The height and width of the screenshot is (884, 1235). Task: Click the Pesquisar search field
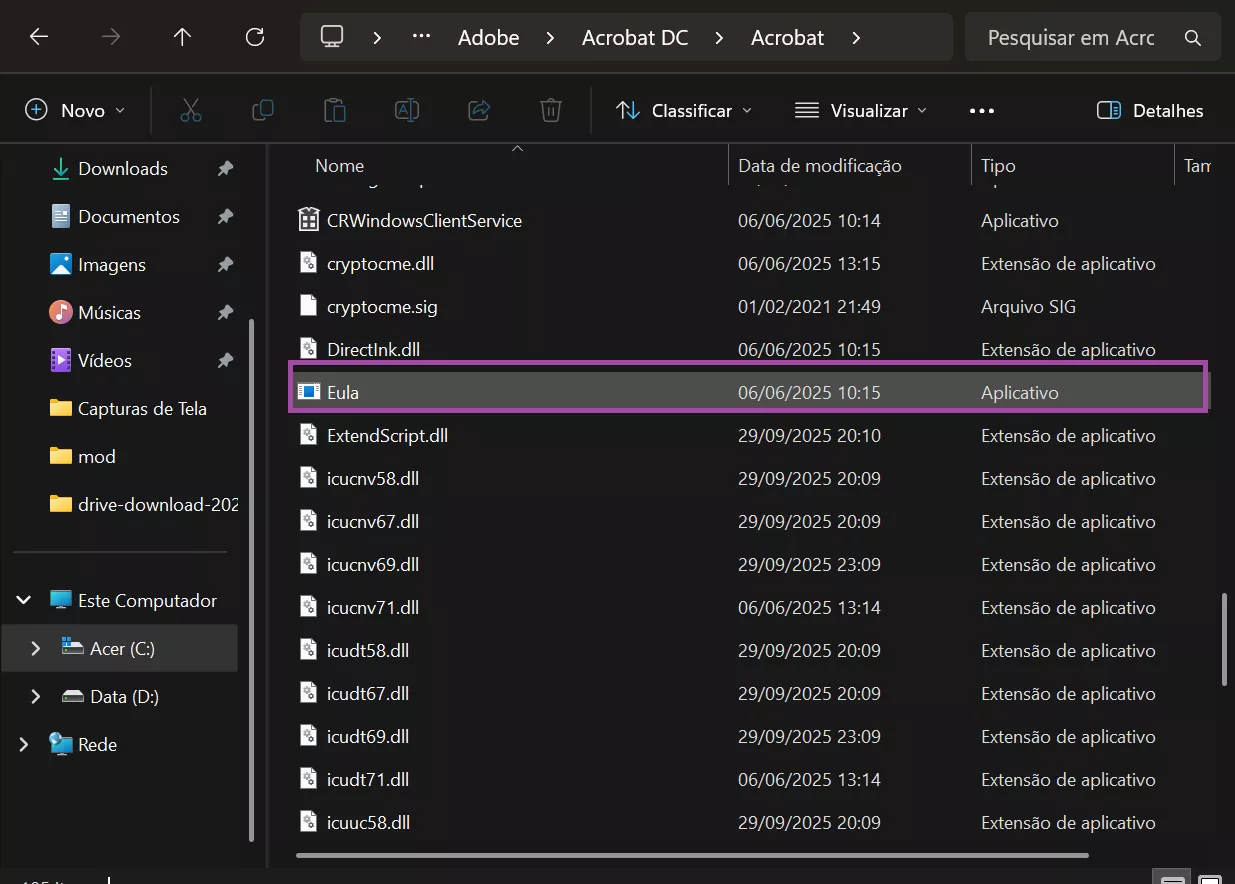tap(1070, 38)
